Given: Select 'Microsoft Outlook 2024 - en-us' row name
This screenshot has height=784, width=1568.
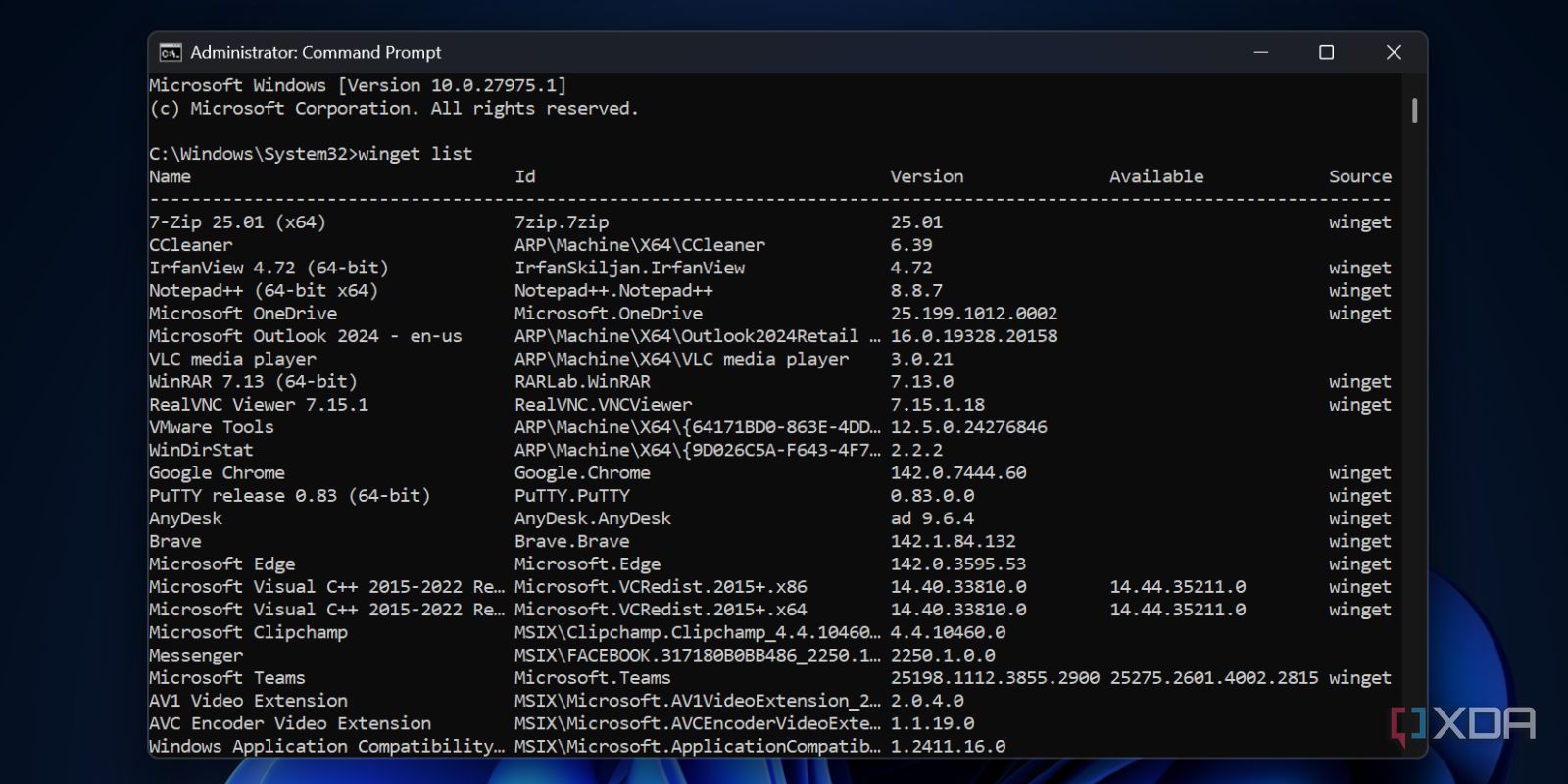Looking at the screenshot, I should pos(305,336).
